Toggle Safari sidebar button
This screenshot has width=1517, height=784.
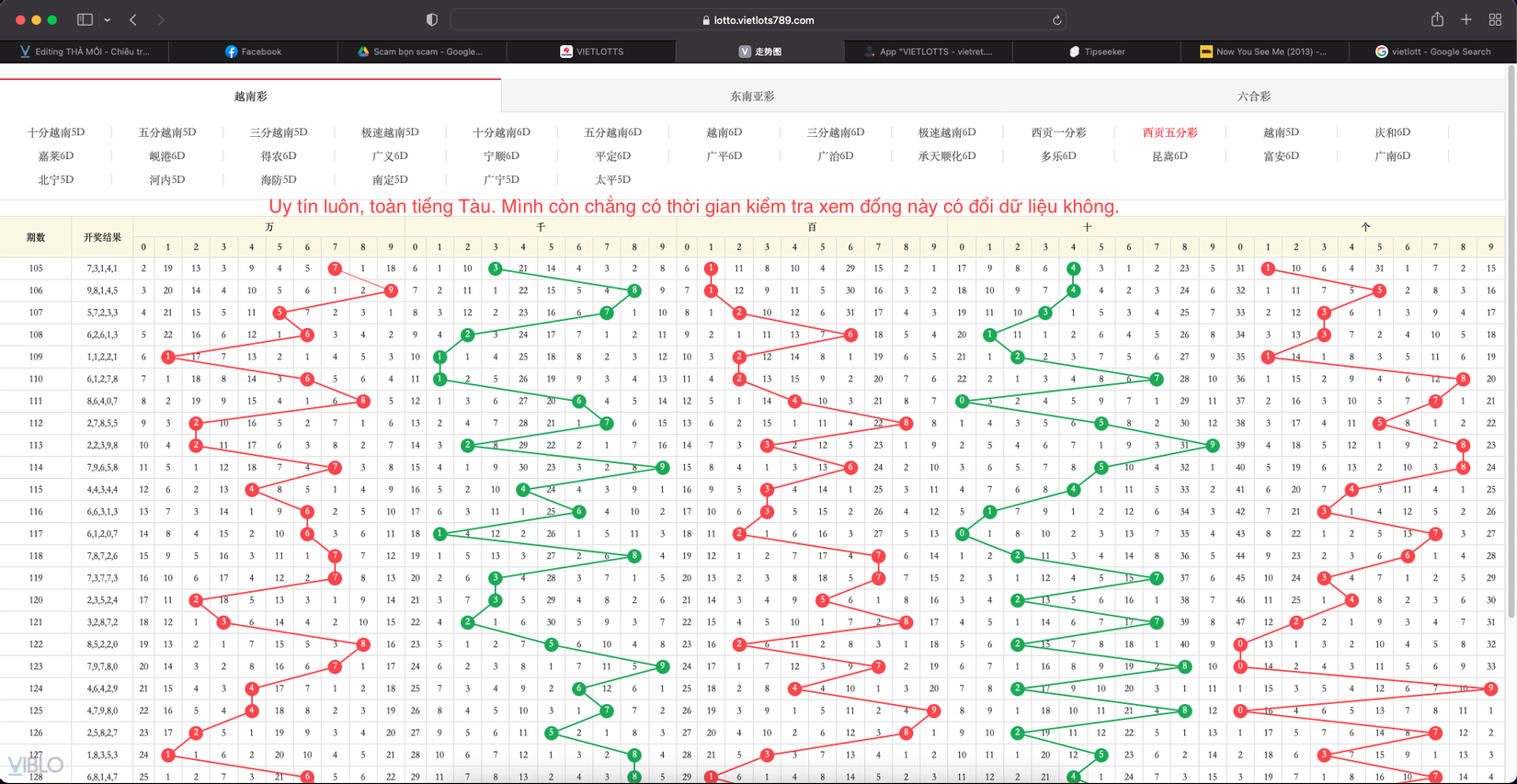[x=85, y=19]
